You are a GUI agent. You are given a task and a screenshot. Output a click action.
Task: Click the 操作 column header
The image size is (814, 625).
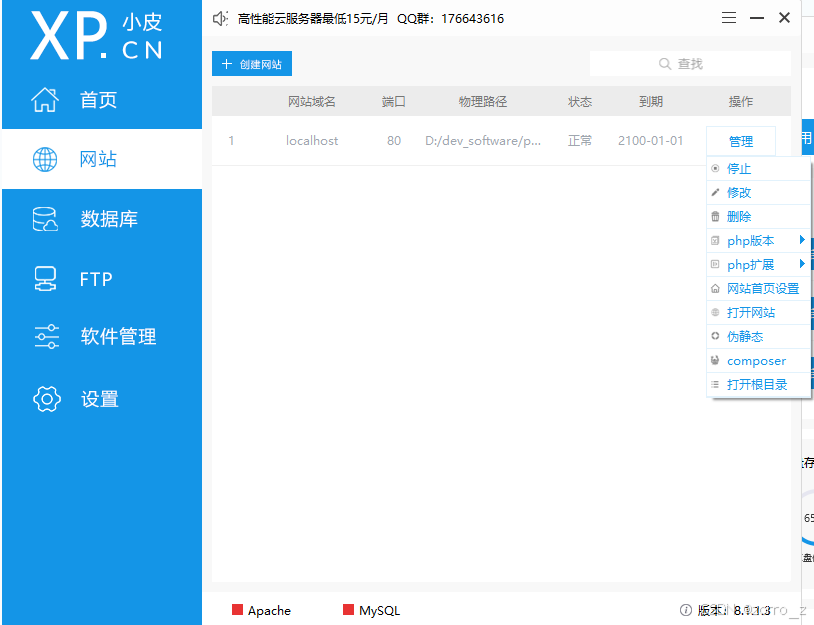pos(741,101)
